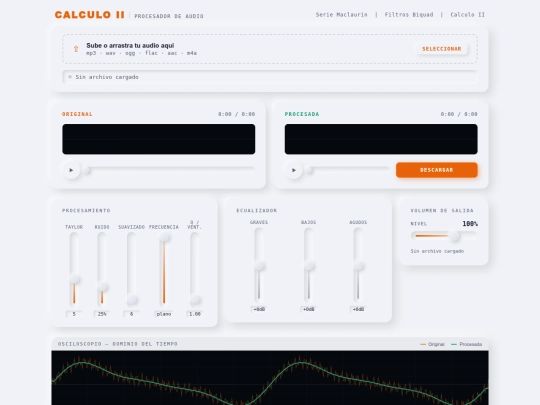Click the Q value '1.00'
This screenshot has width=540, height=405.
[195, 314]
